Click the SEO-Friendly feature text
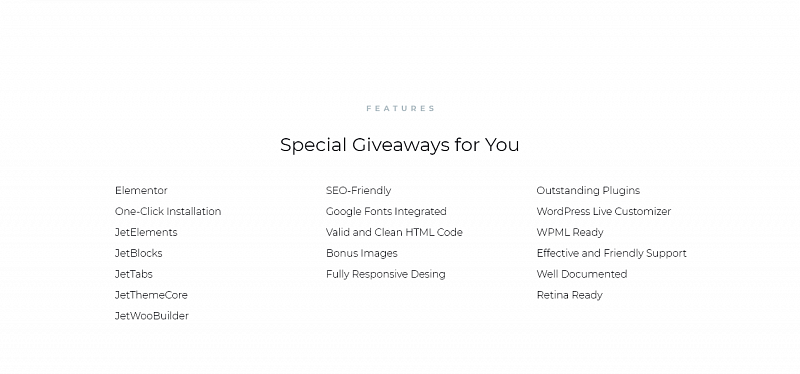Viewport: 800px width, 374px height. (x=358, y=190)
